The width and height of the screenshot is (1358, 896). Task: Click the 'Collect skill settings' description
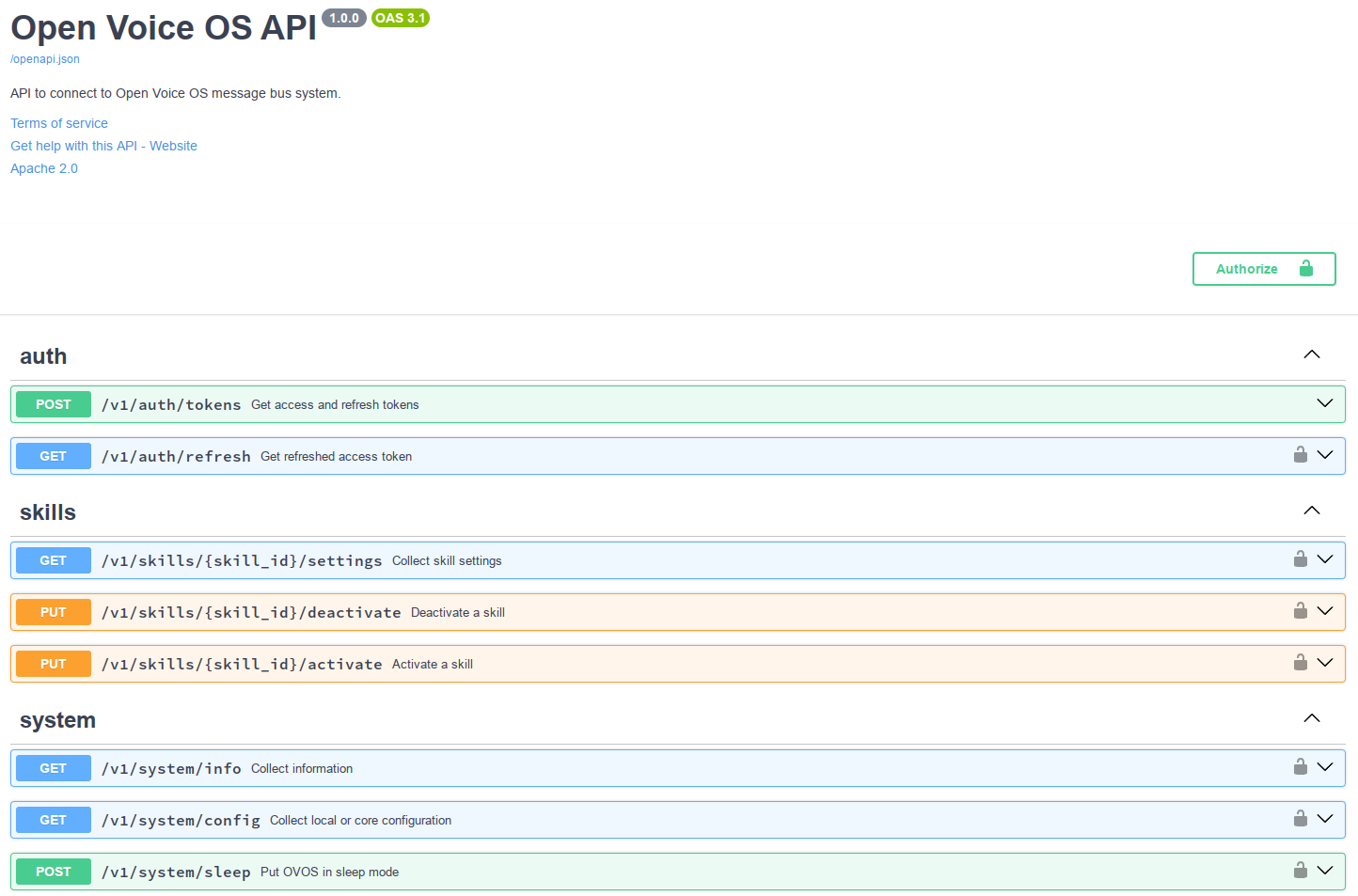click(447, 560)
